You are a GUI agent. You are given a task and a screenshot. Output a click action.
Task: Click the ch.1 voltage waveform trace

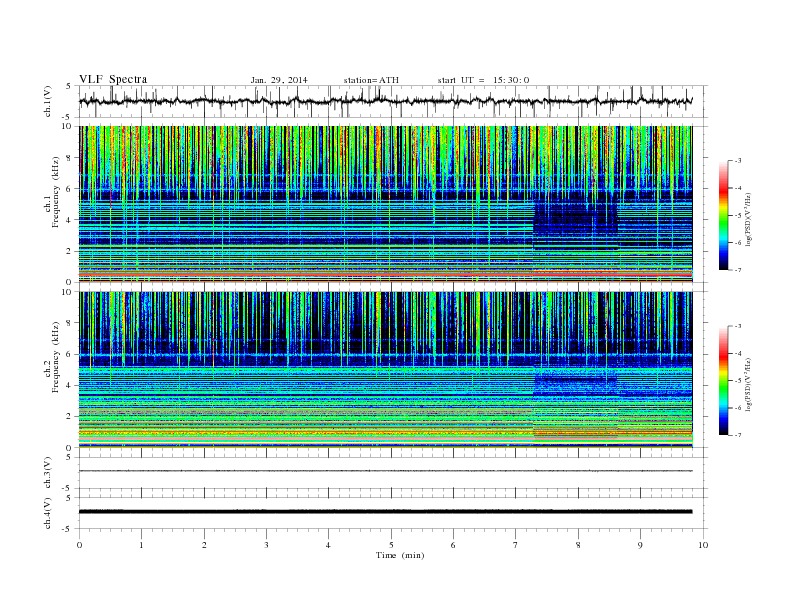(385, 101)
